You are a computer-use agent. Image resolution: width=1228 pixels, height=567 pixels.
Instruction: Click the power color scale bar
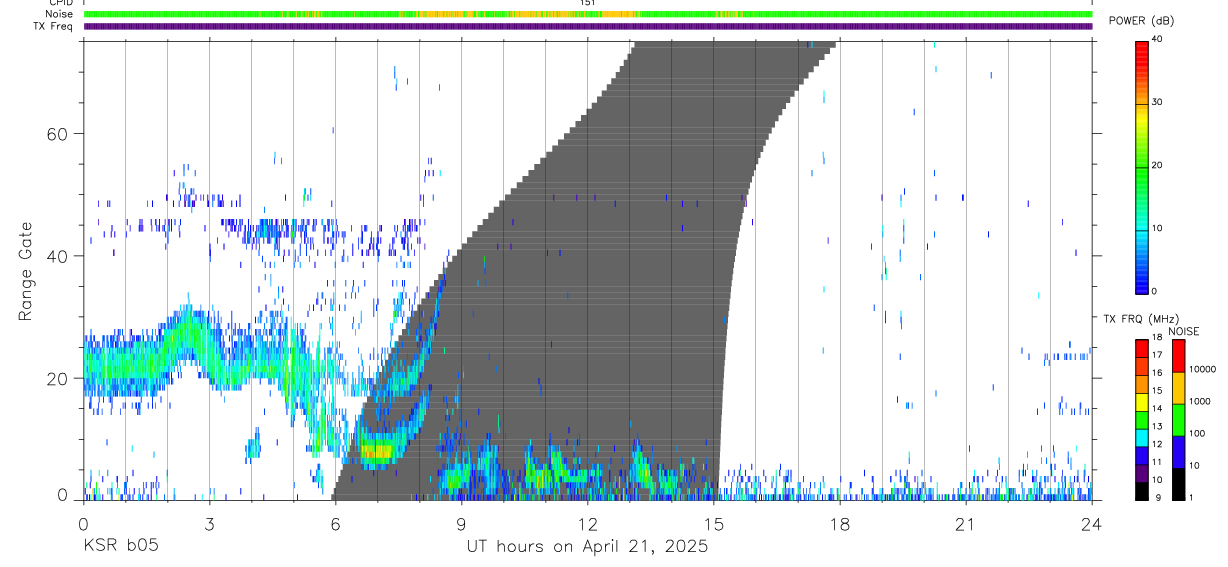(x=1142, y=166)
